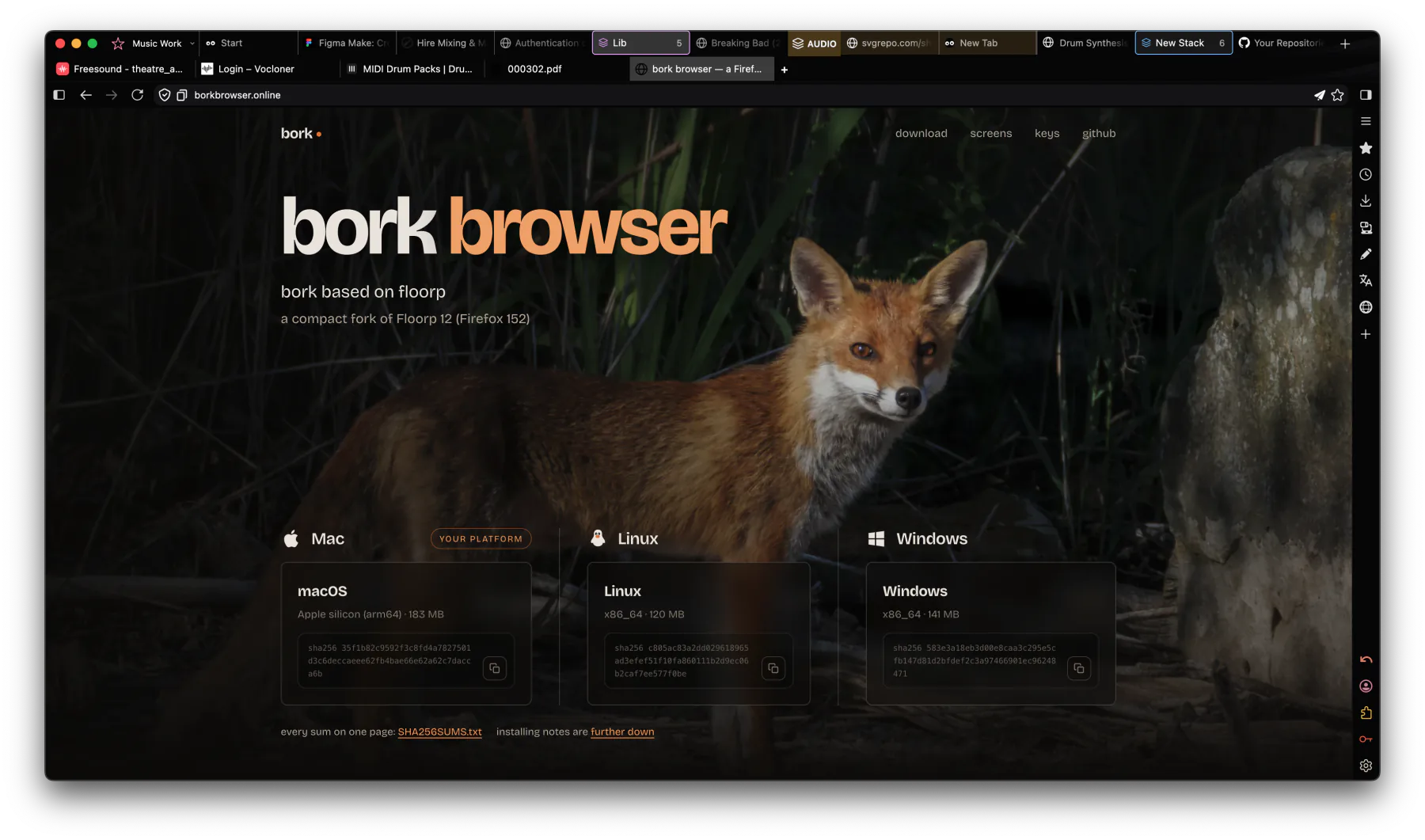Open the sidebar hamburger menu icon
This screenshot has height=840, width=1425.
[x=1366, y=121]
